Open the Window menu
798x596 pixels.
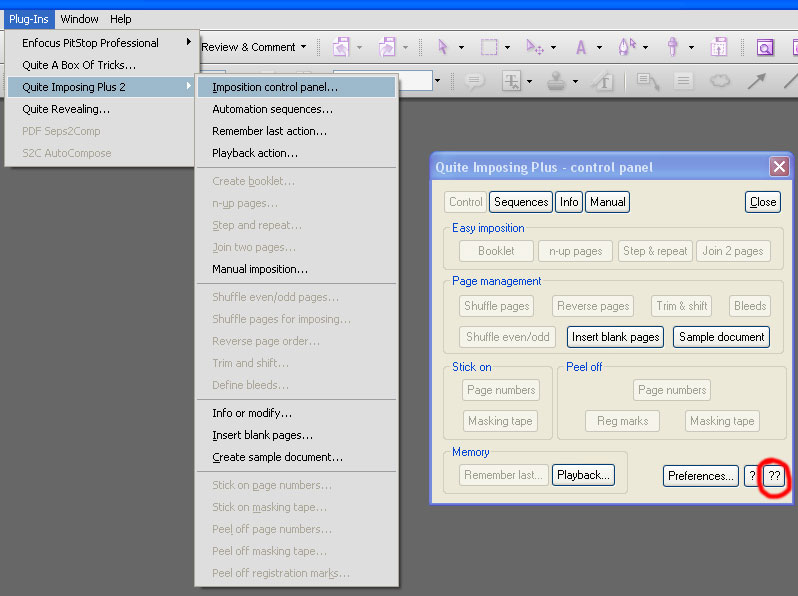tap(79, 19)
